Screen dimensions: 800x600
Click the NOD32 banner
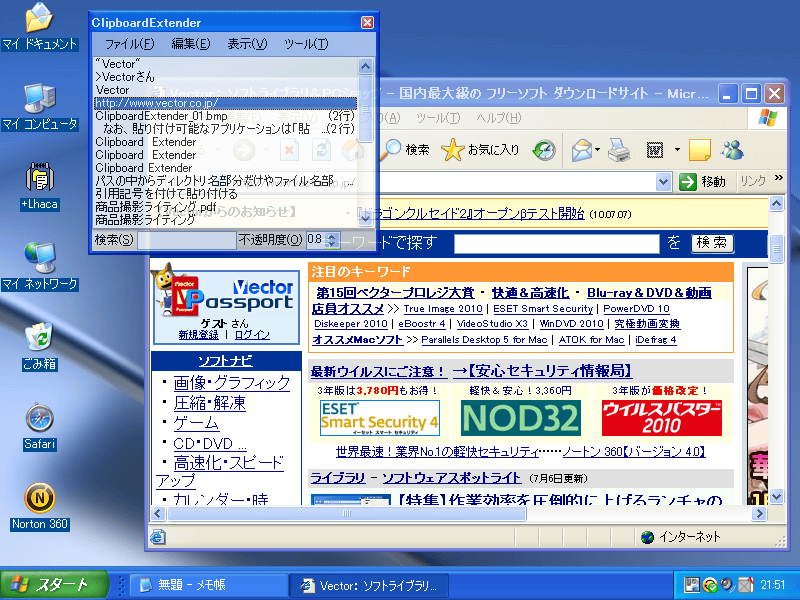520,418
